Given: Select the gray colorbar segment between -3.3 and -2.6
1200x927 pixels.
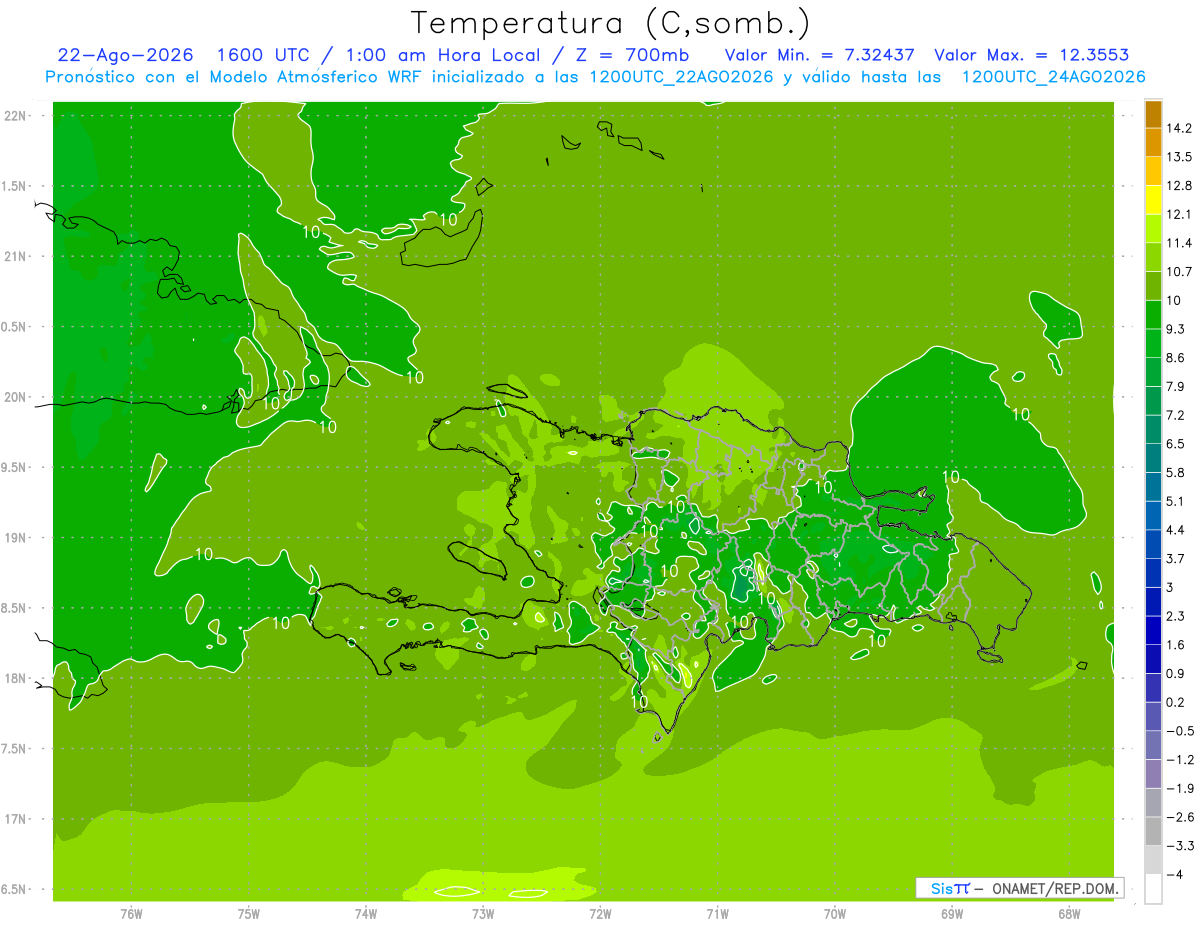Looking at the screenshot, I should [x=1153, y=831].
